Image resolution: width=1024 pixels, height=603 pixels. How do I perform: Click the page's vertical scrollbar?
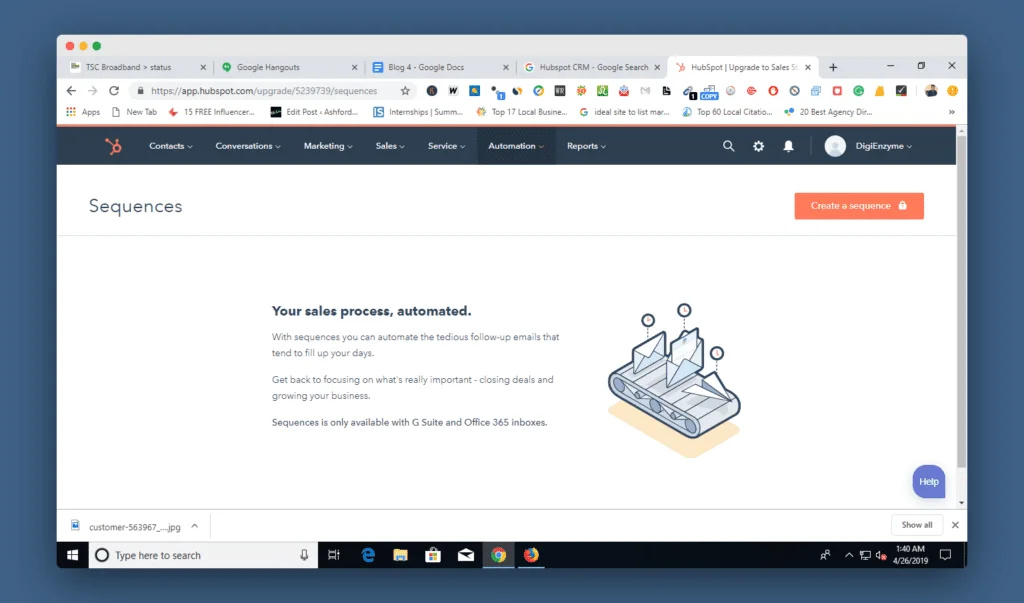pyautogui.click(x=961, y=301)
